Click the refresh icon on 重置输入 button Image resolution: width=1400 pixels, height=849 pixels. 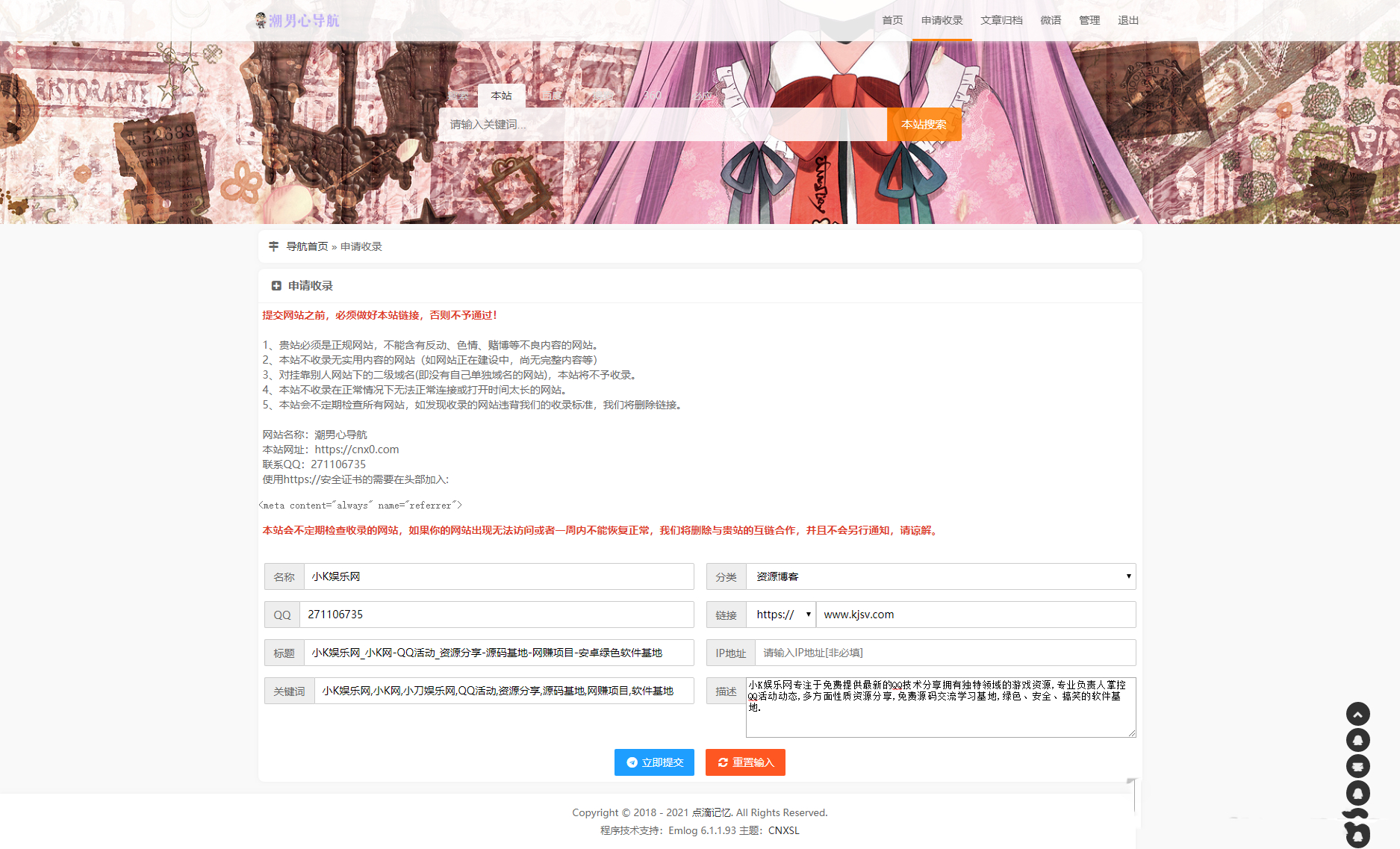(723, 762)
